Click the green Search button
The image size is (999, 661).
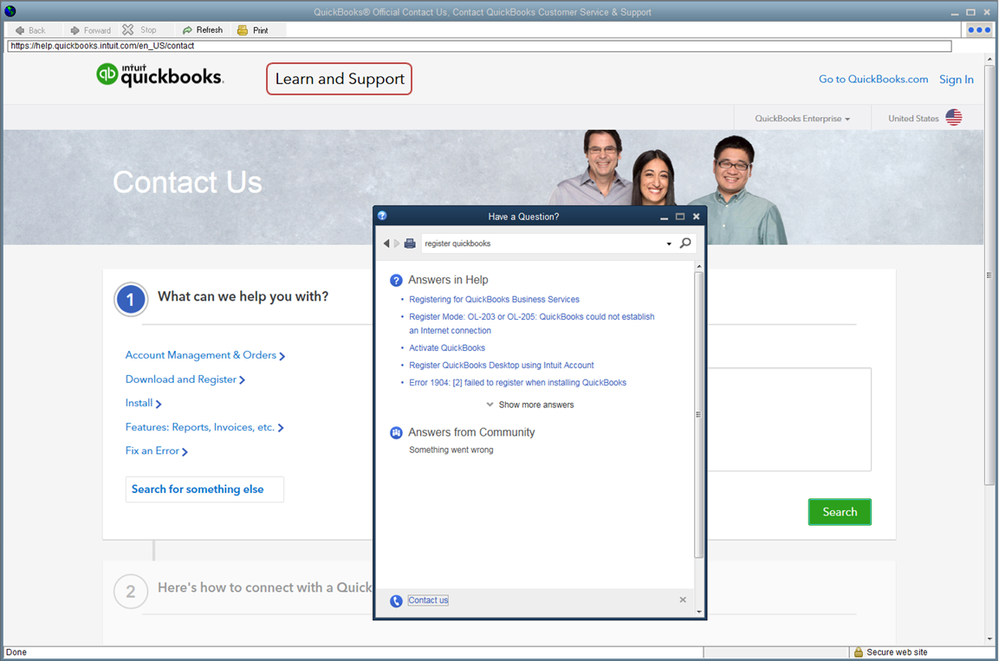pyautogui.click(x=839, y=512)
